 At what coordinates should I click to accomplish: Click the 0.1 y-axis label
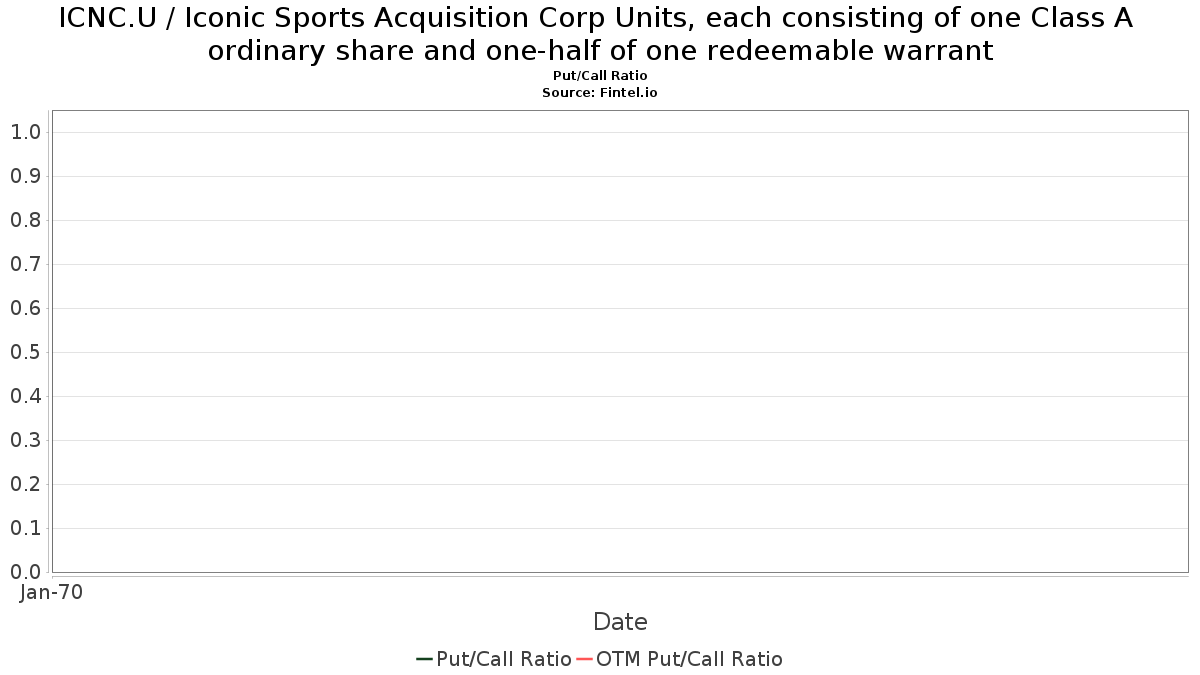pyautogui.click(x=25, y=528)
